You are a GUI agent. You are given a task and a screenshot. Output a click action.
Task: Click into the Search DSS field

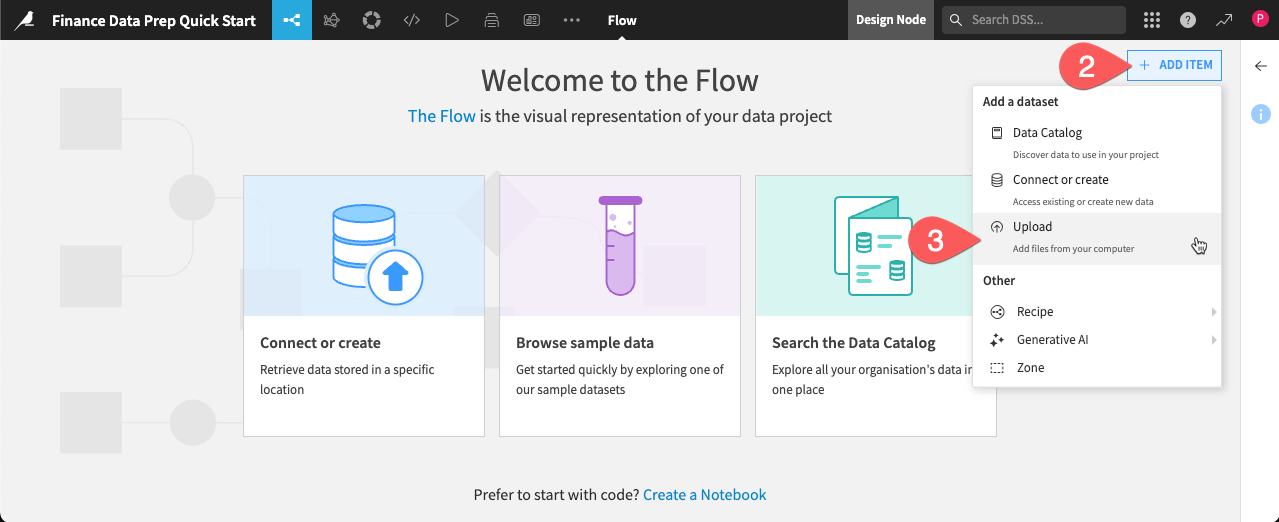tap(1034, 20)
